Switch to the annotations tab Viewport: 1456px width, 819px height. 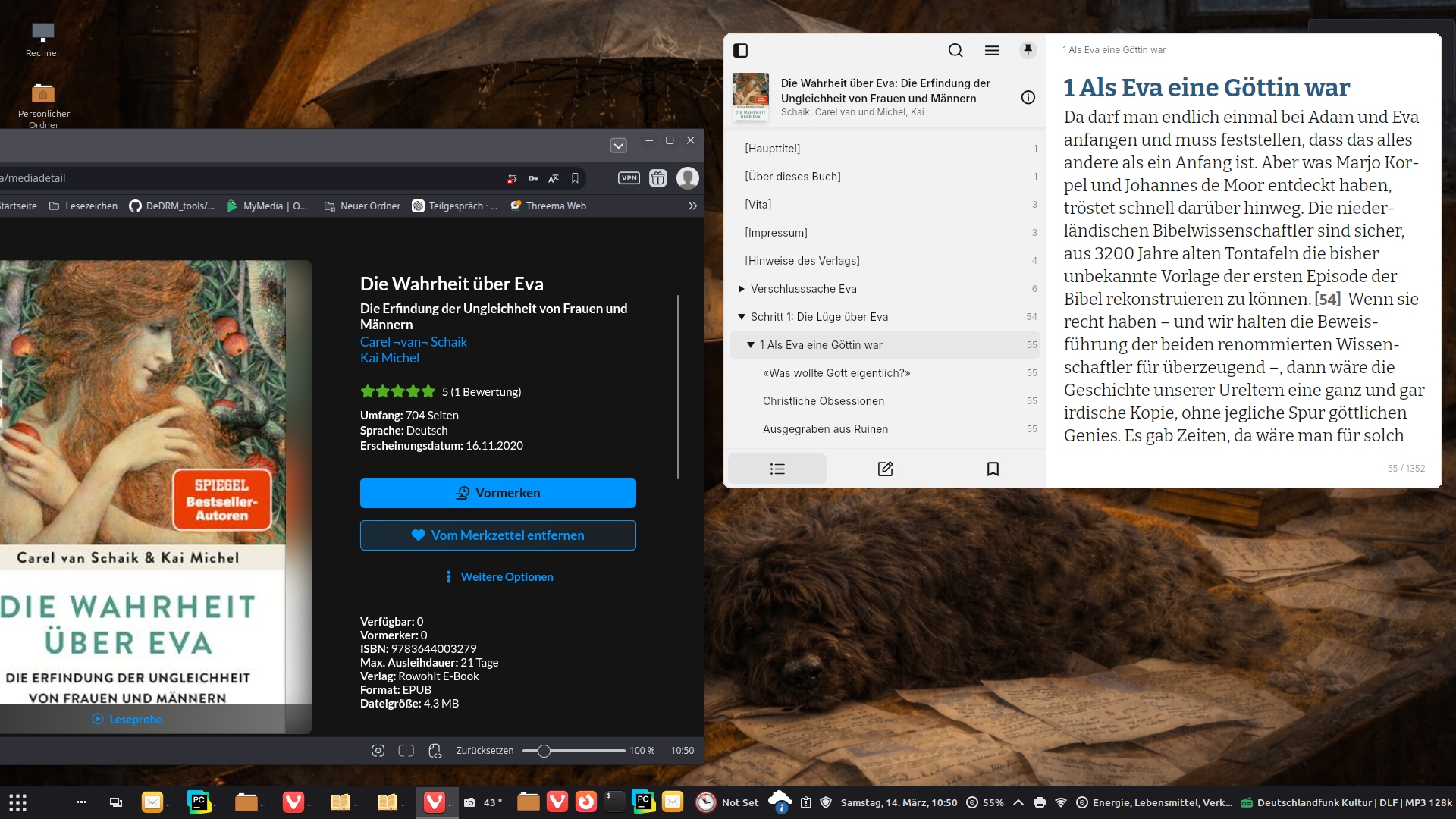pyautogui.click(x=885, y=469)
